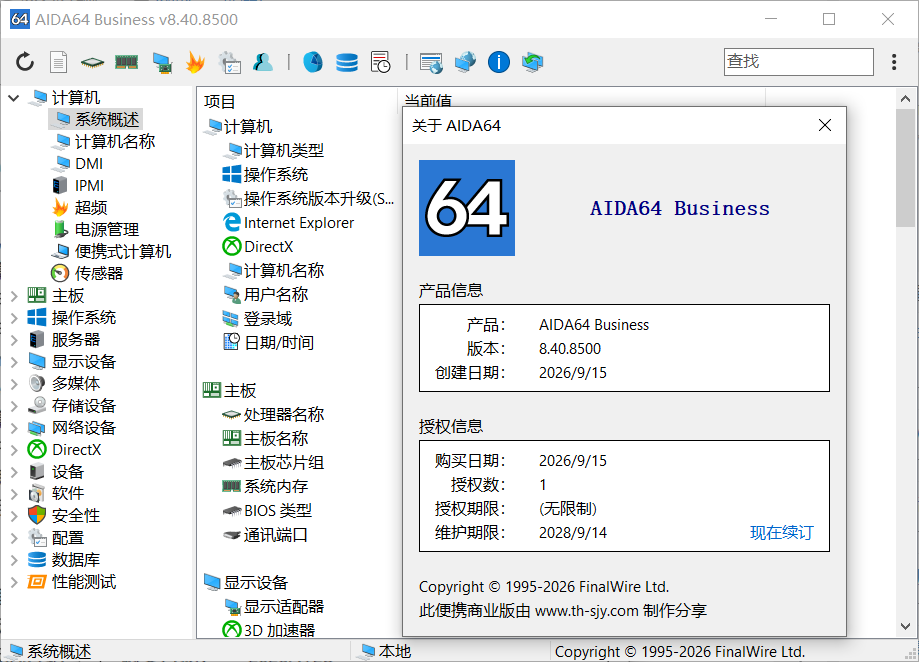The width and height of the screenshot is (919, 662).
Task: Expand the 服务器 tree node
Action: tap(14, 340)
